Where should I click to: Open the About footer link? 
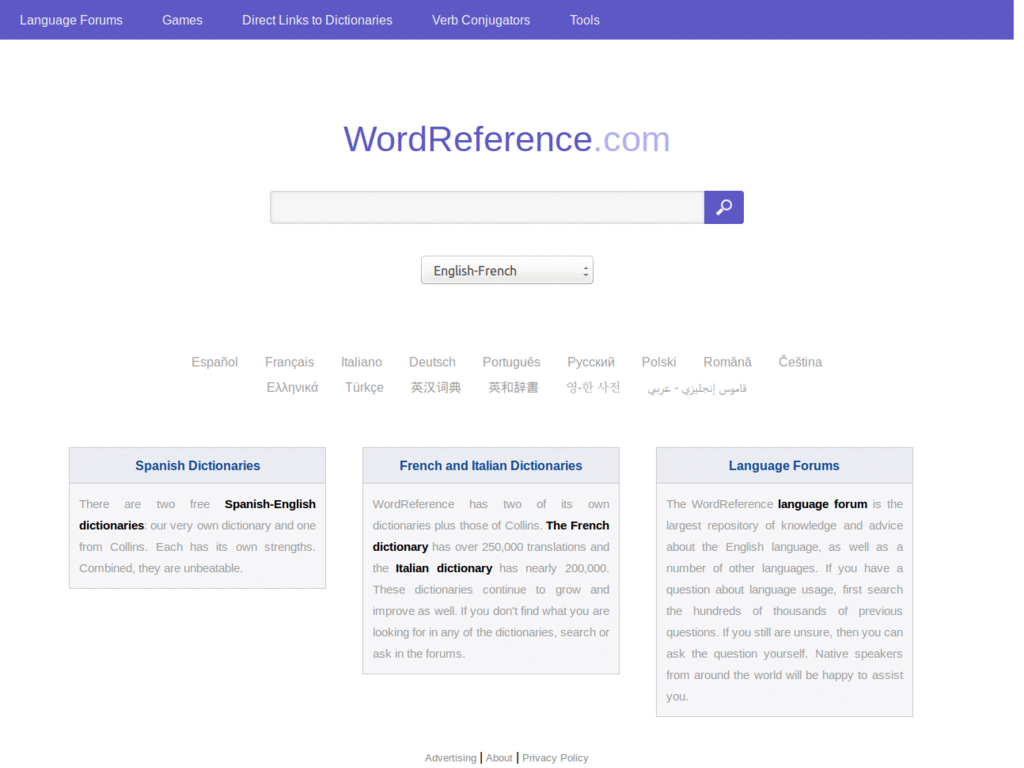[499, 758]
